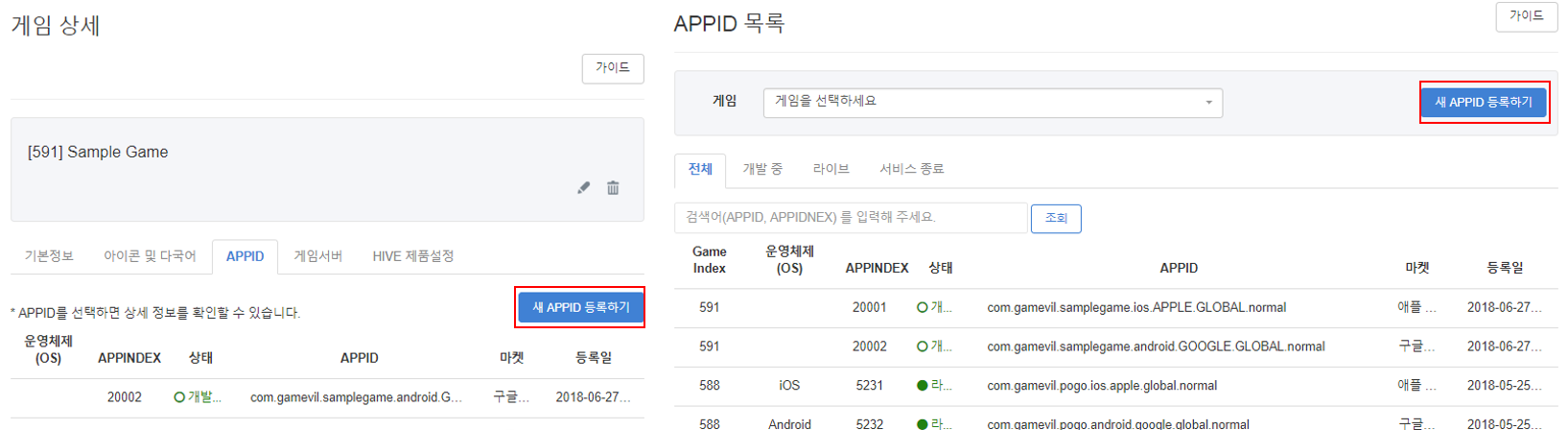Click the pencil edit icon for Sample Game
The width and height of the screenshot is (1568, 430).
point(583,188)
